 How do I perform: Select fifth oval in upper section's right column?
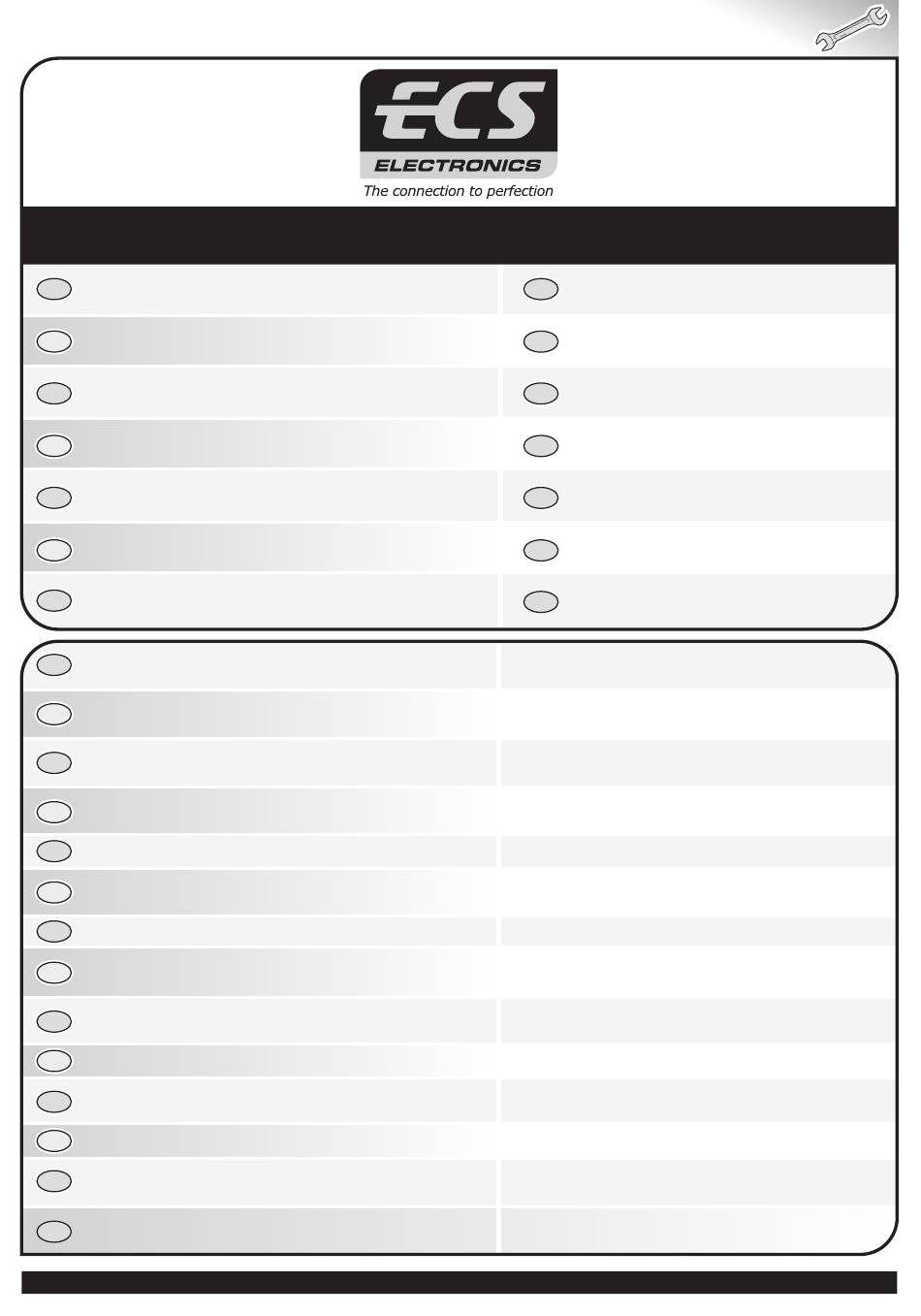click(x=541, y=498)
